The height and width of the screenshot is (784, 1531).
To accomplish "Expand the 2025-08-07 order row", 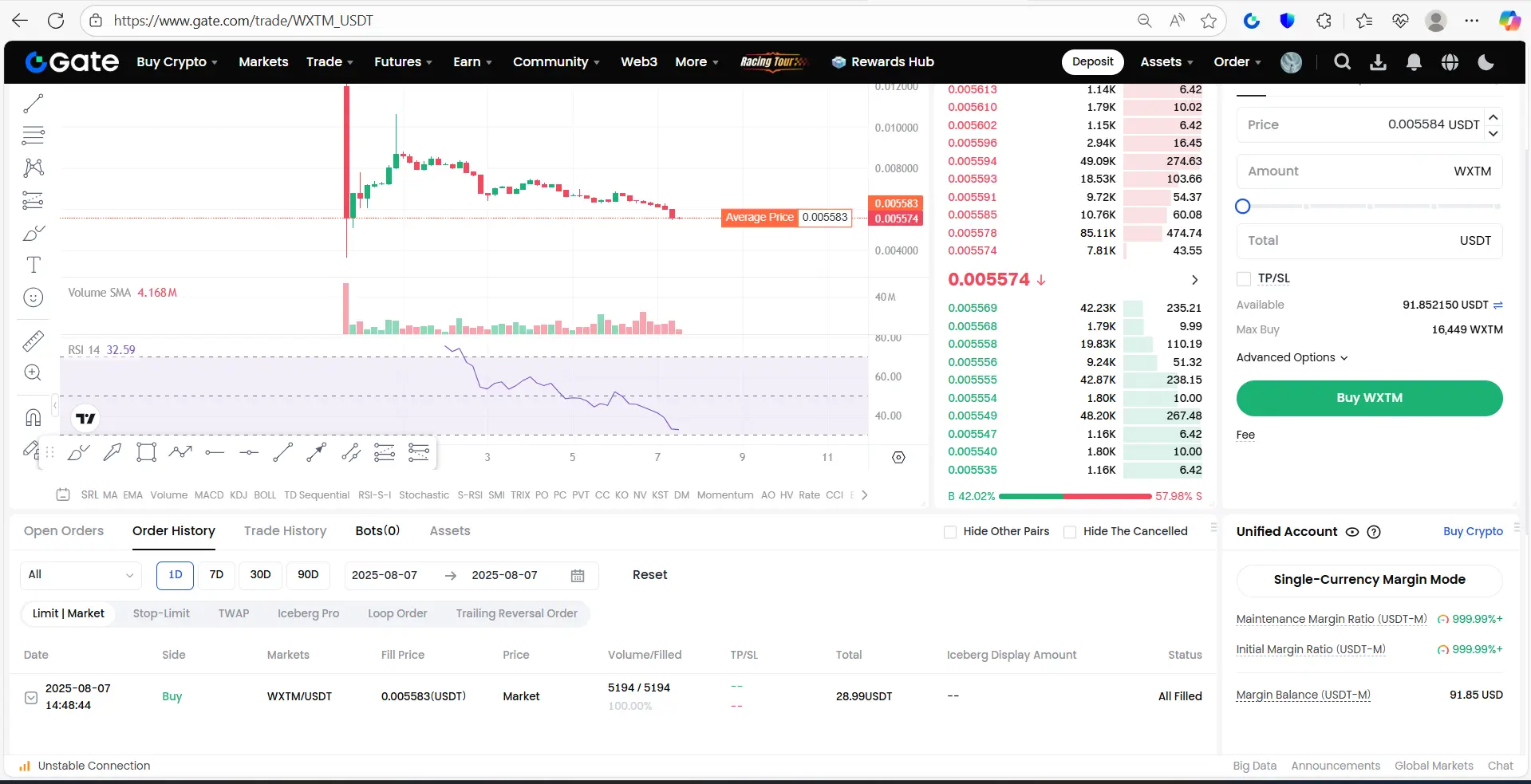I will tap(31, 698).
